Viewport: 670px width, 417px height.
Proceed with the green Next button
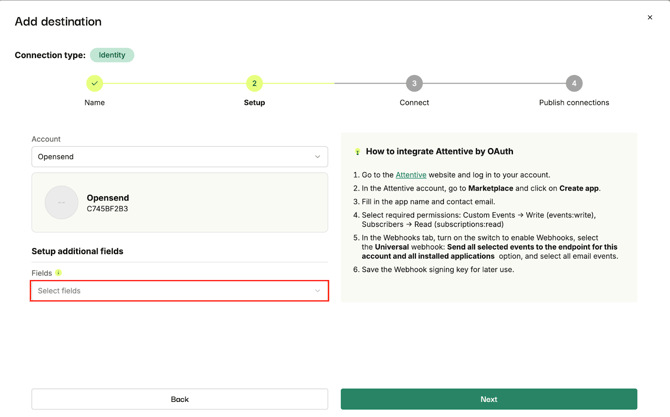[488, 399]
